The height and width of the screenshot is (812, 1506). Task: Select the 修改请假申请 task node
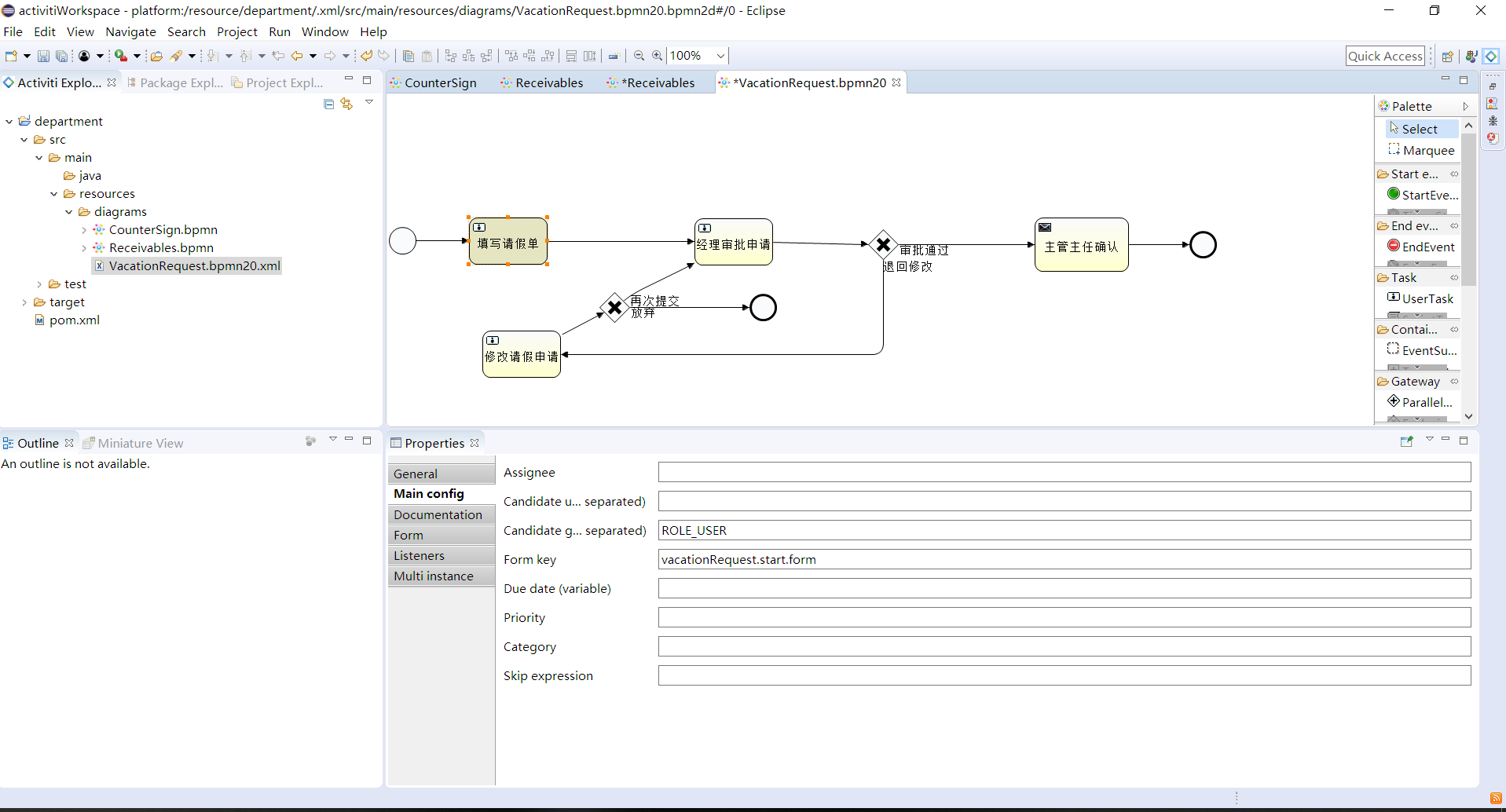[x=522, y=354]
